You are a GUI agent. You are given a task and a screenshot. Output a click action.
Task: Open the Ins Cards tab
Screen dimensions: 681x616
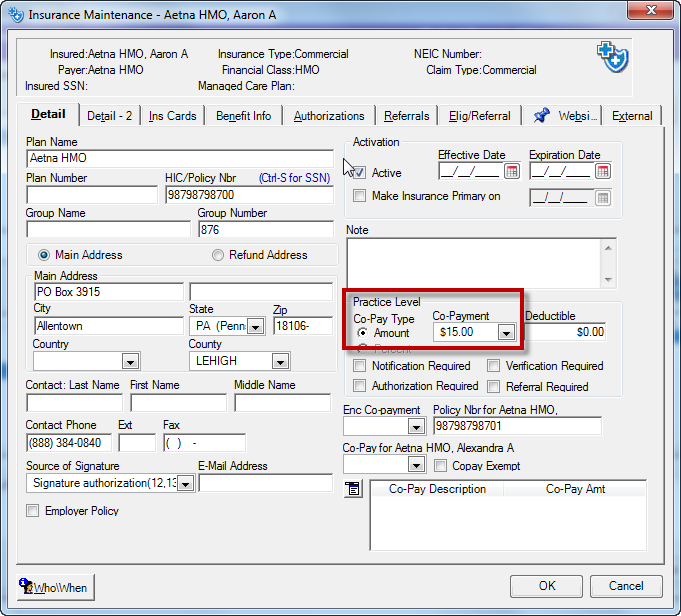pyautogui.click(x=172, y=116)
